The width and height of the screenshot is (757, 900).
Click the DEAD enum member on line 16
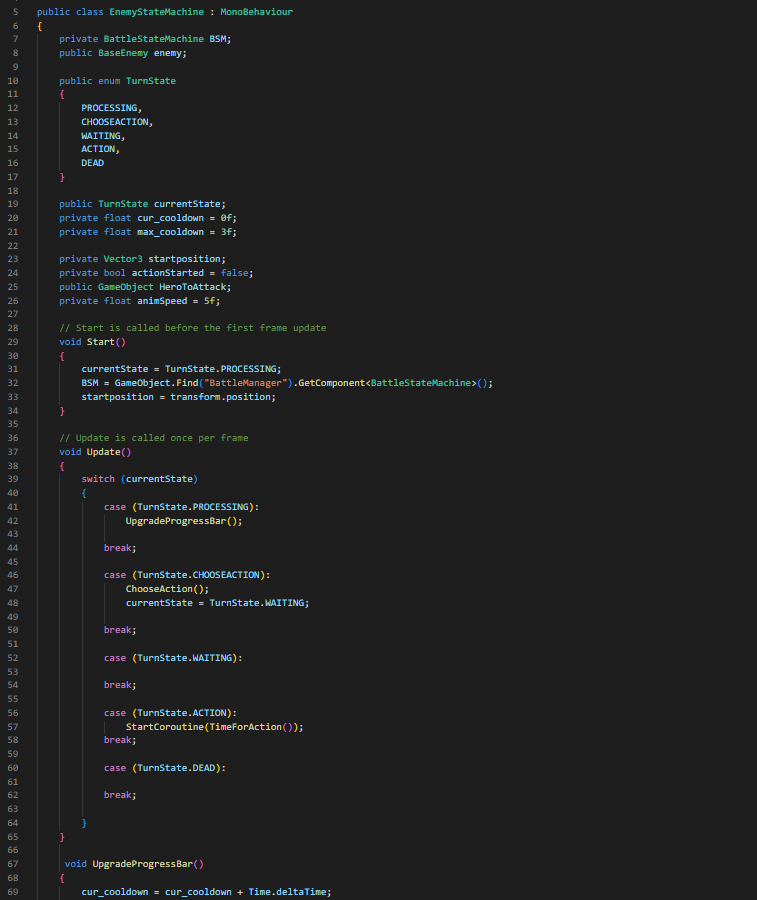[92, 163]
